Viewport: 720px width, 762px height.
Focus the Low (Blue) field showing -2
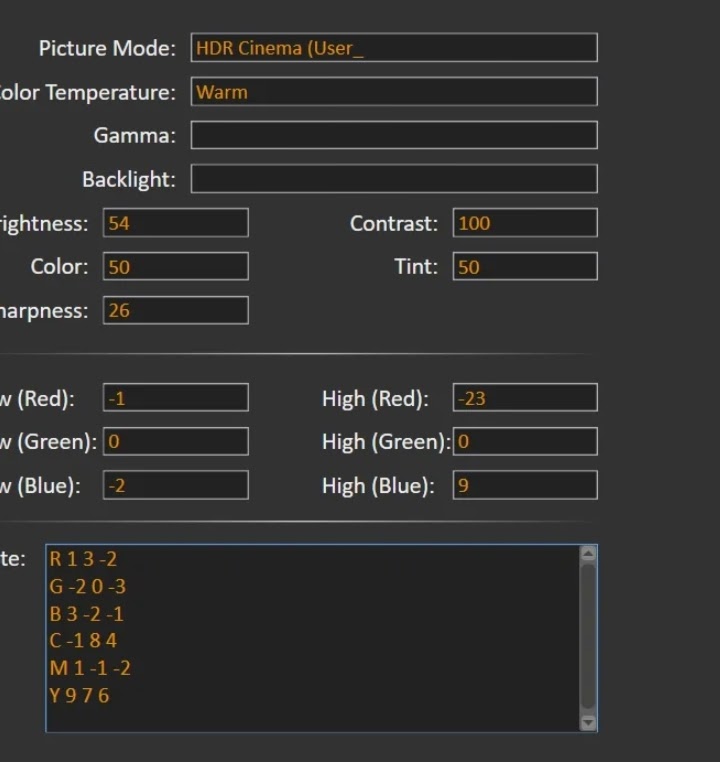coord(175,485)
